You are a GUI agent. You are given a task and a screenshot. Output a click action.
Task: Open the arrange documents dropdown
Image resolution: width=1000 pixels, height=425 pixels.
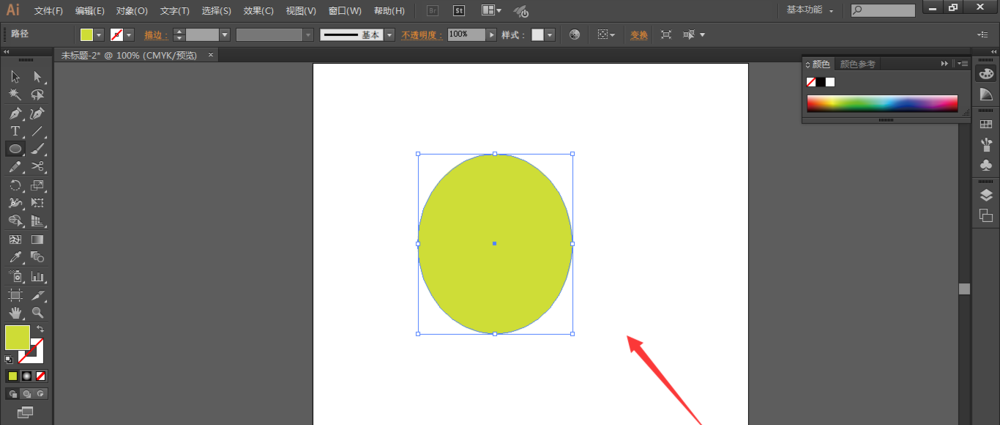491,11
